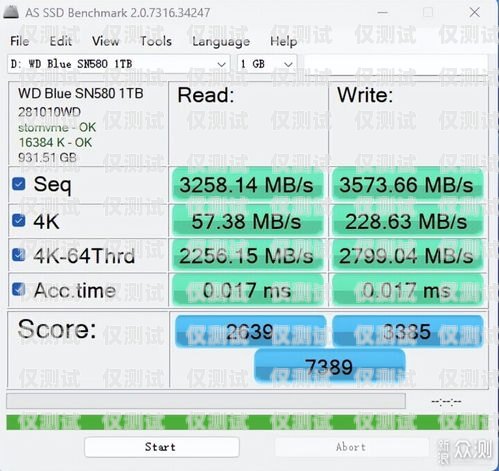
Task: Toggle the Acc.time test checkbox
Action: [x=19, y=289]
